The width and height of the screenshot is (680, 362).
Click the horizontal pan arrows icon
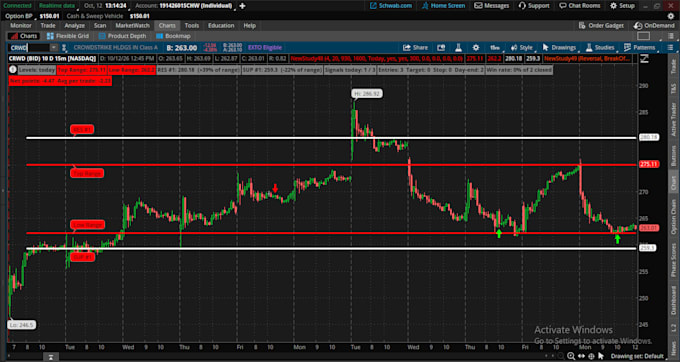pos(581,356)
